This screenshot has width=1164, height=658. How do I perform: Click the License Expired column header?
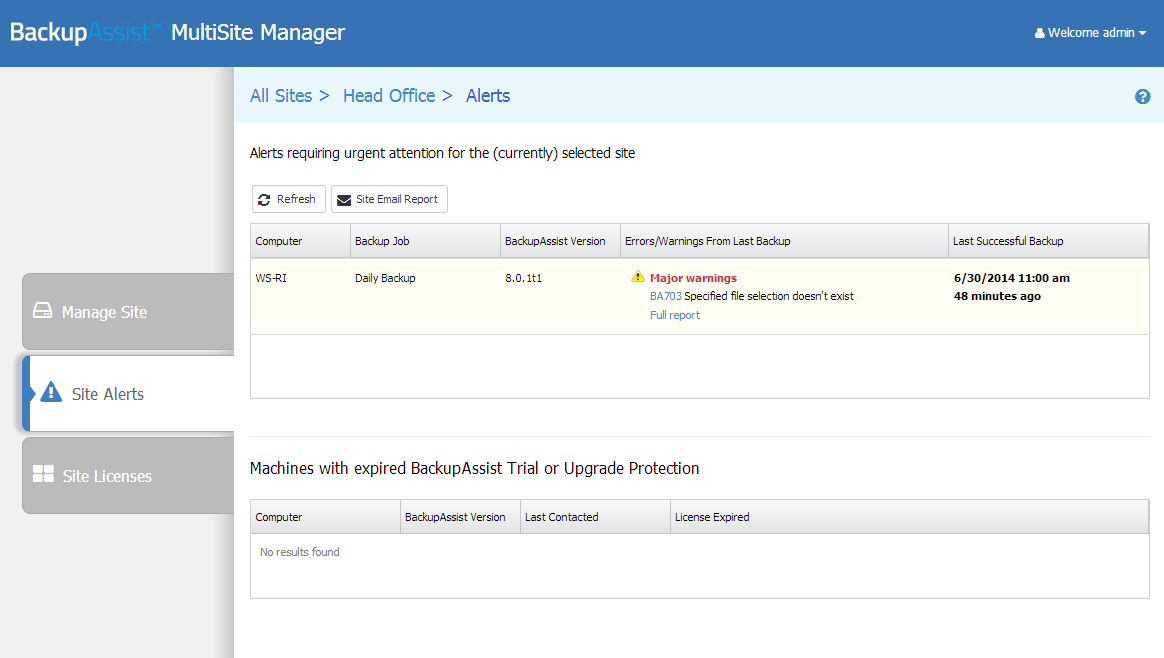[x=909, y=517]
